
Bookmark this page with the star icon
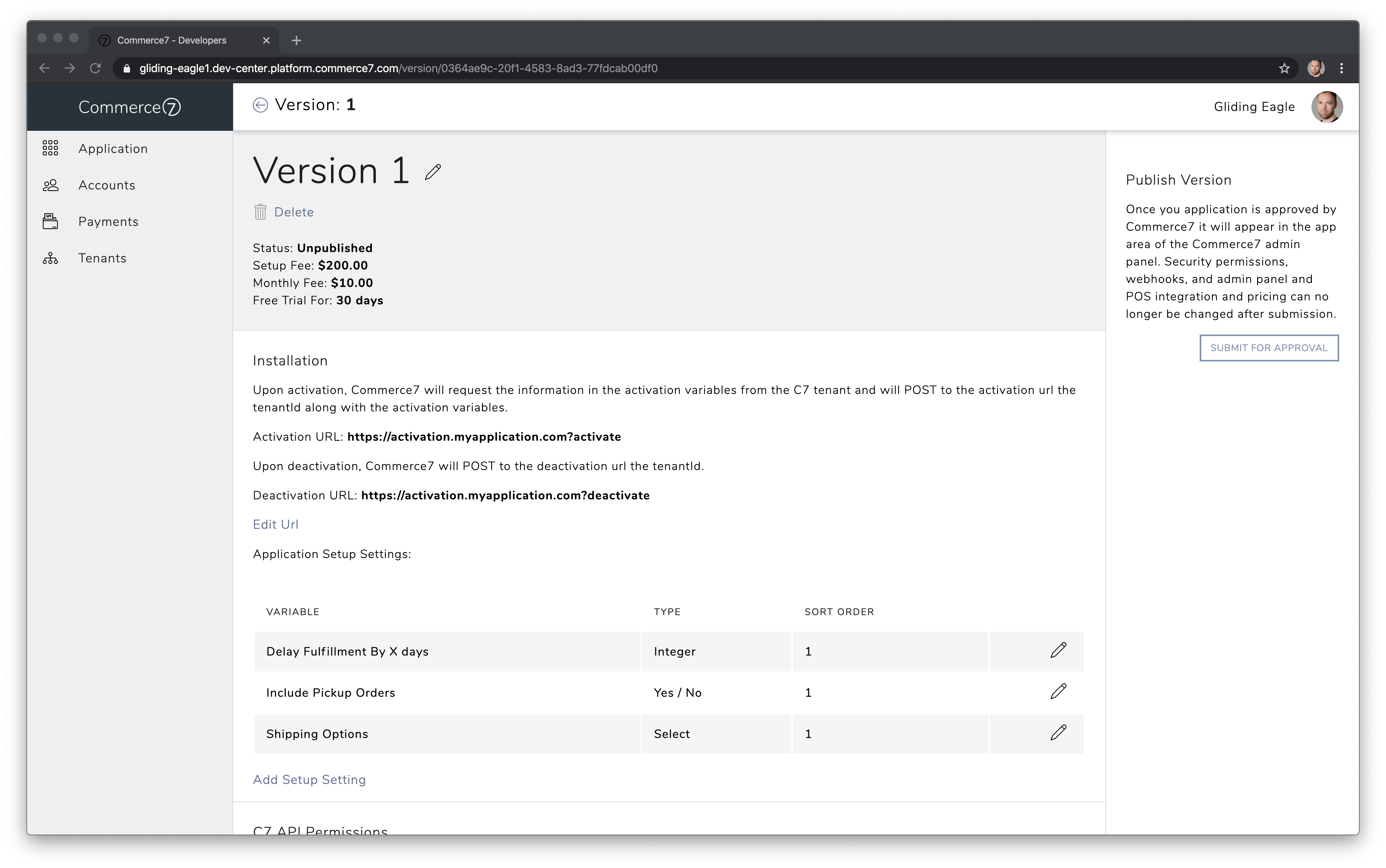(1285, 69)
